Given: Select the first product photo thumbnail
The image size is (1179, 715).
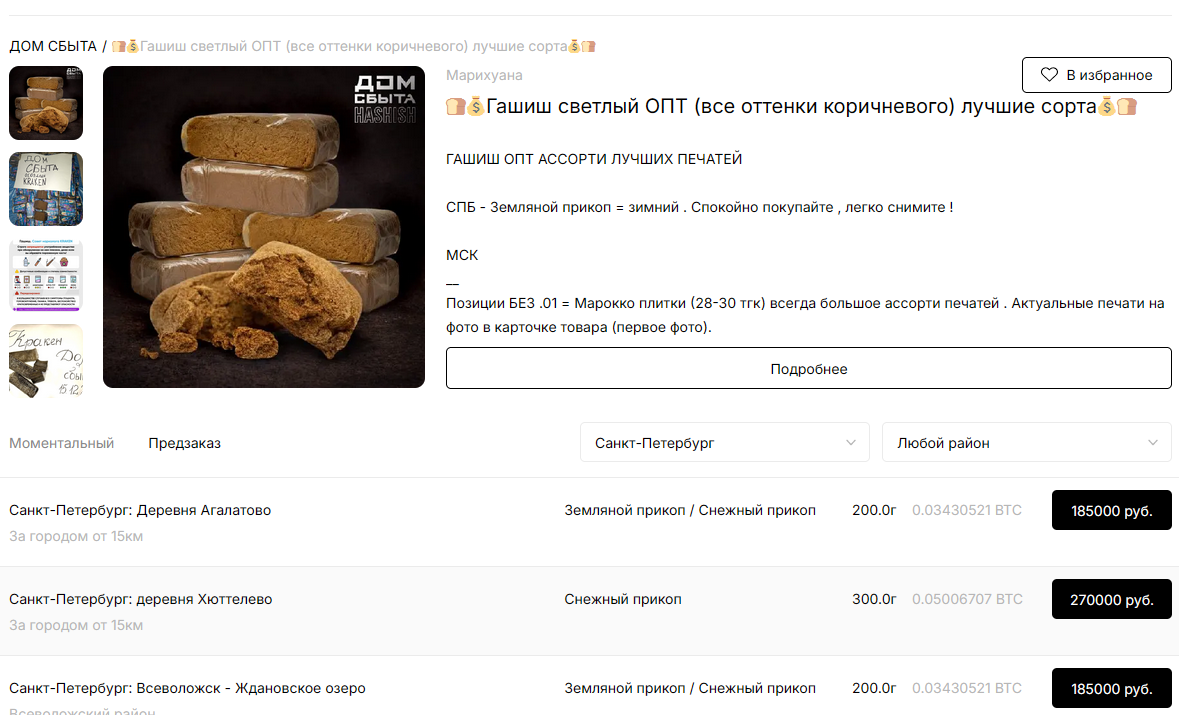Looking at the screenshot, I should coord(46,103).
